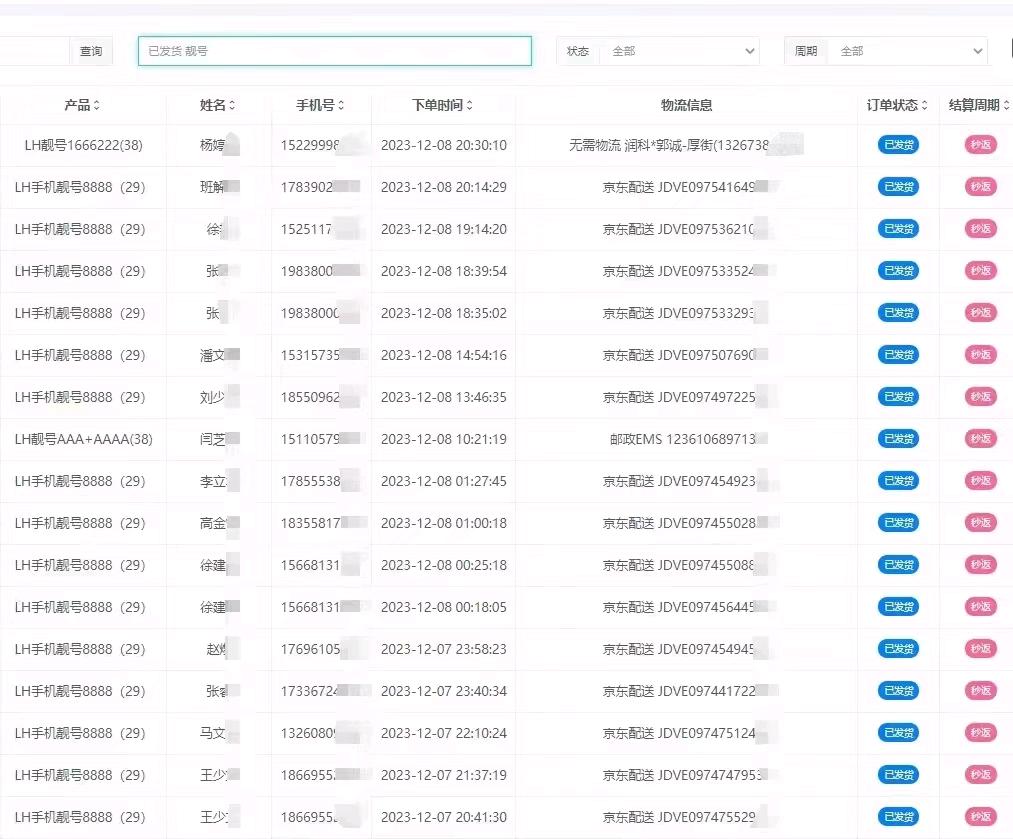Sort by 下单时间 column header
1013x839 pixels.
pyautogui.click(x=443, y=105)
